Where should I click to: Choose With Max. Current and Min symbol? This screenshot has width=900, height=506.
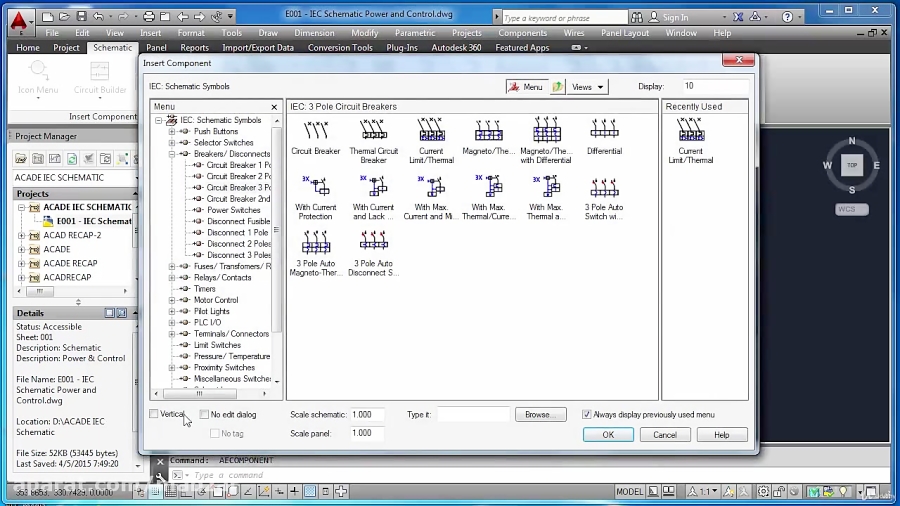[431, 187]
